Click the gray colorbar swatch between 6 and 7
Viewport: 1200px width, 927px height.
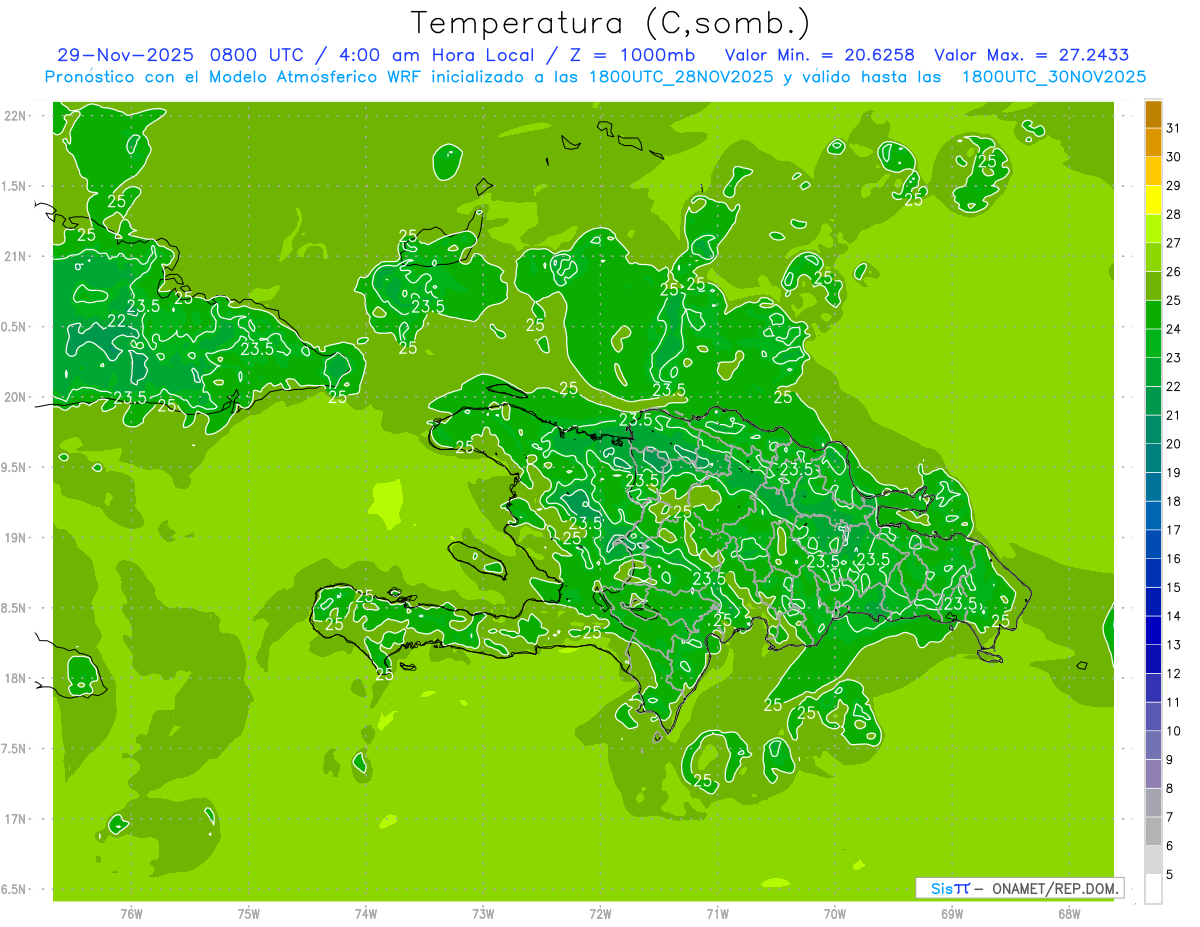[1153, 832]
